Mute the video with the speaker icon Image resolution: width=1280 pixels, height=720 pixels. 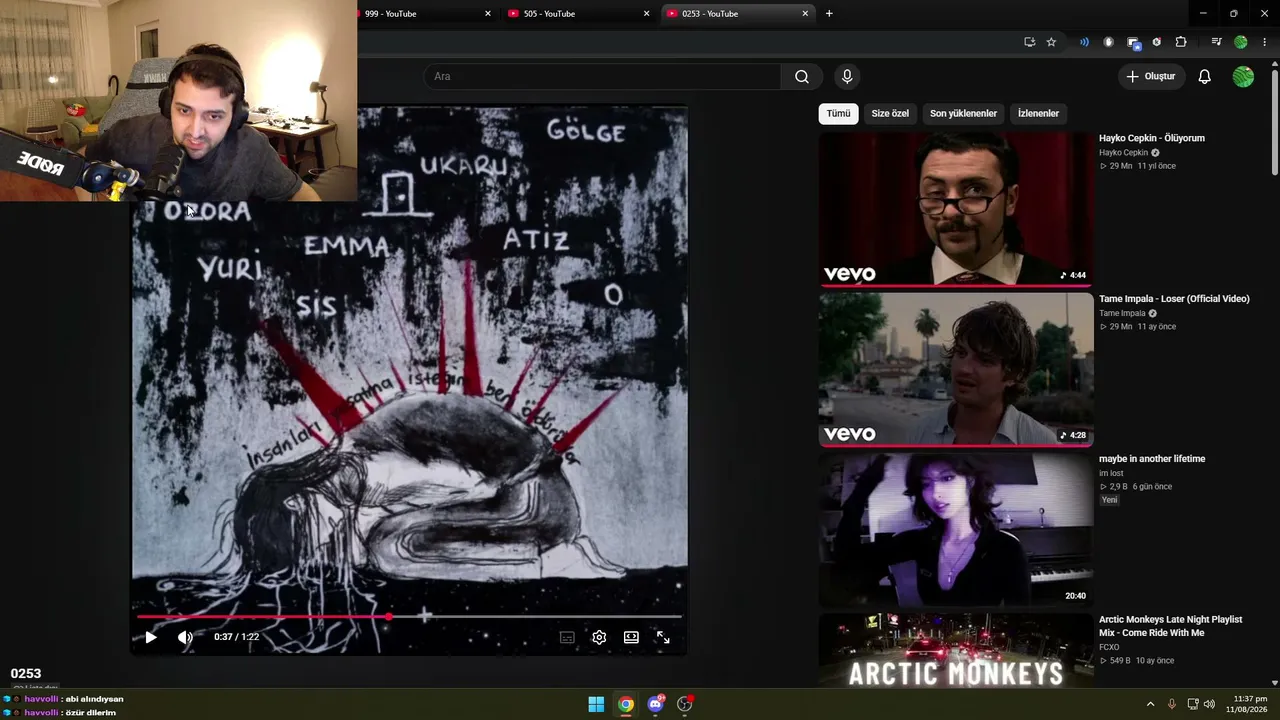[185, 637]
